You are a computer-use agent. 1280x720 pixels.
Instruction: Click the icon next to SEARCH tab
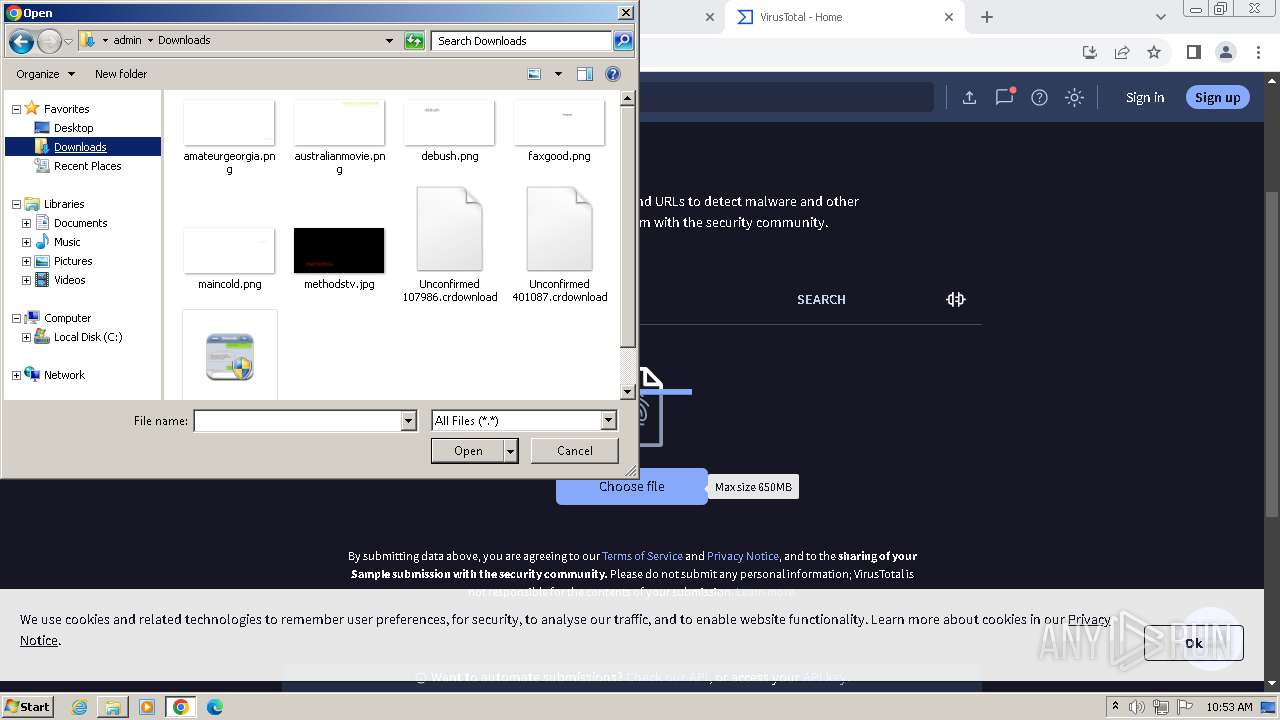pyautogui.click(x=956, y=299)
